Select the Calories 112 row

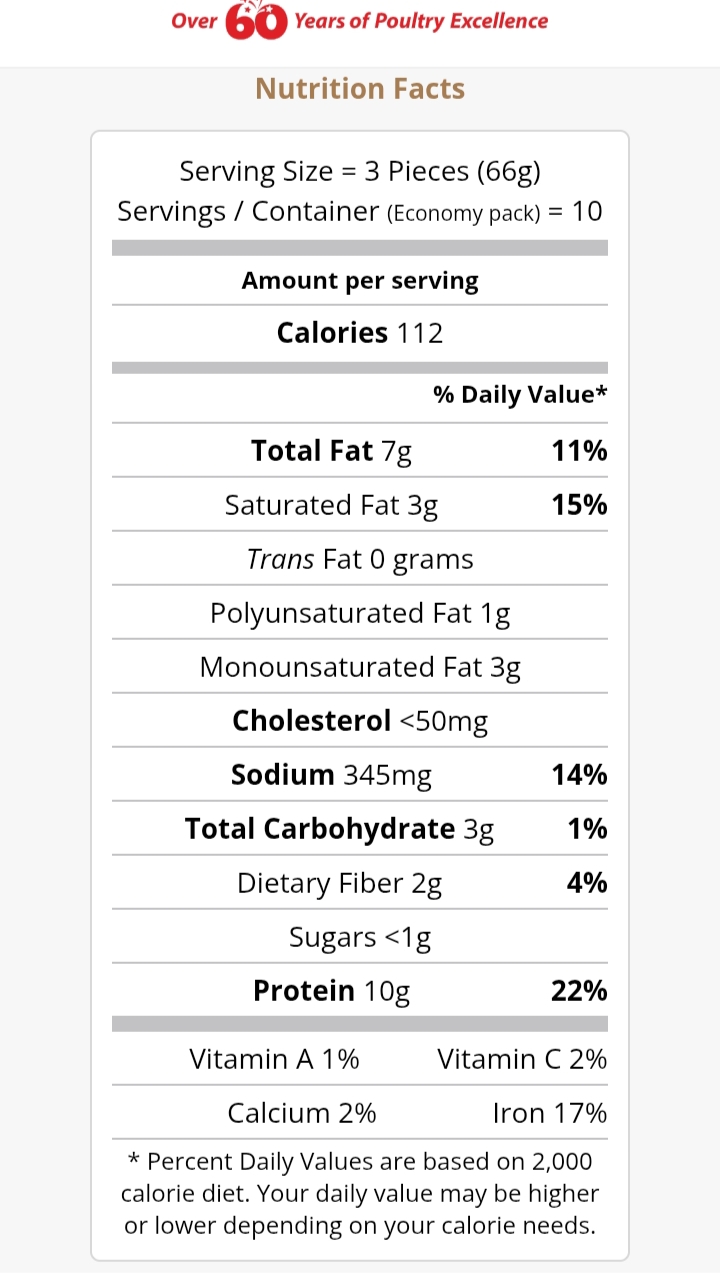[360, 333]
